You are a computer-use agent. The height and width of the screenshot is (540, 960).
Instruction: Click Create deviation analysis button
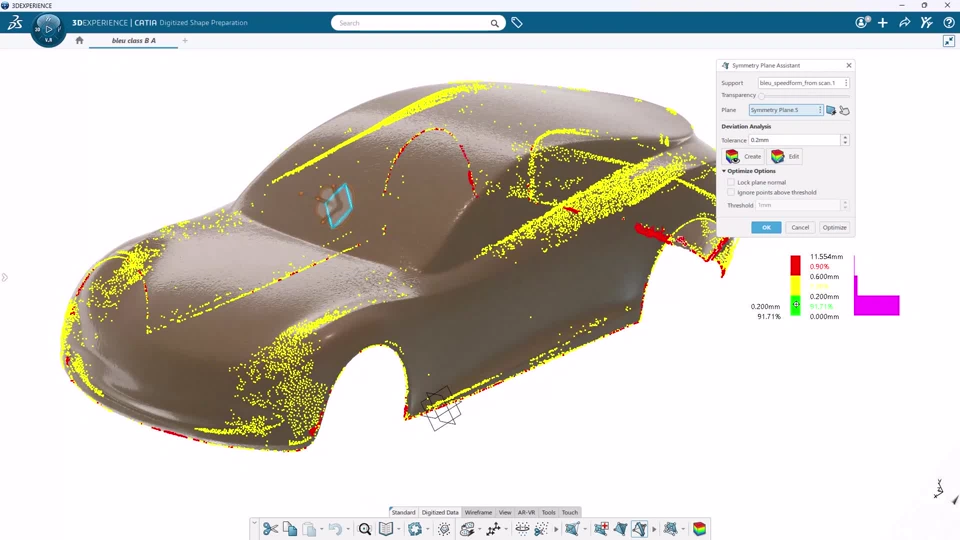743,156
